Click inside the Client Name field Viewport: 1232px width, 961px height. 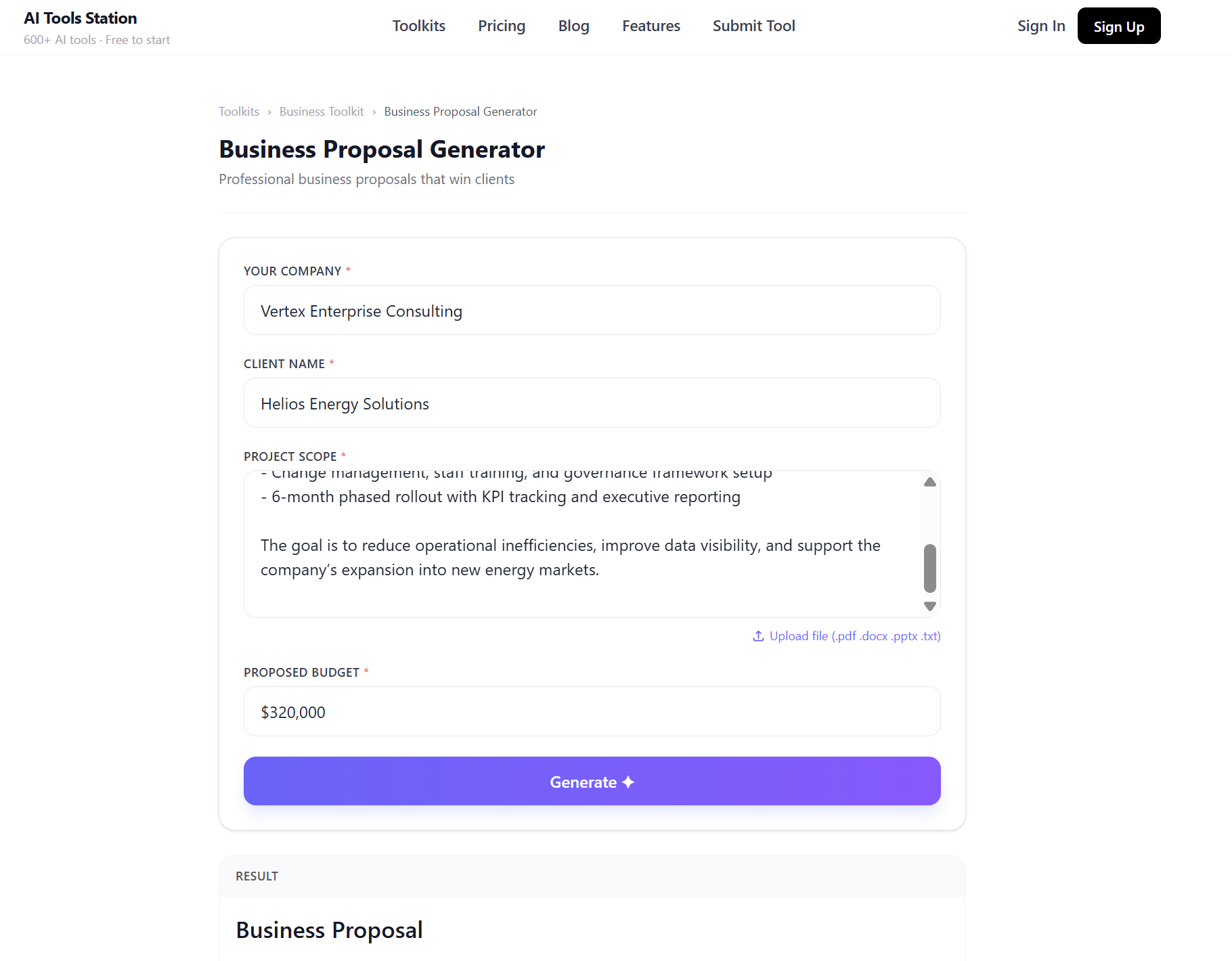click(x=592, y=403)
